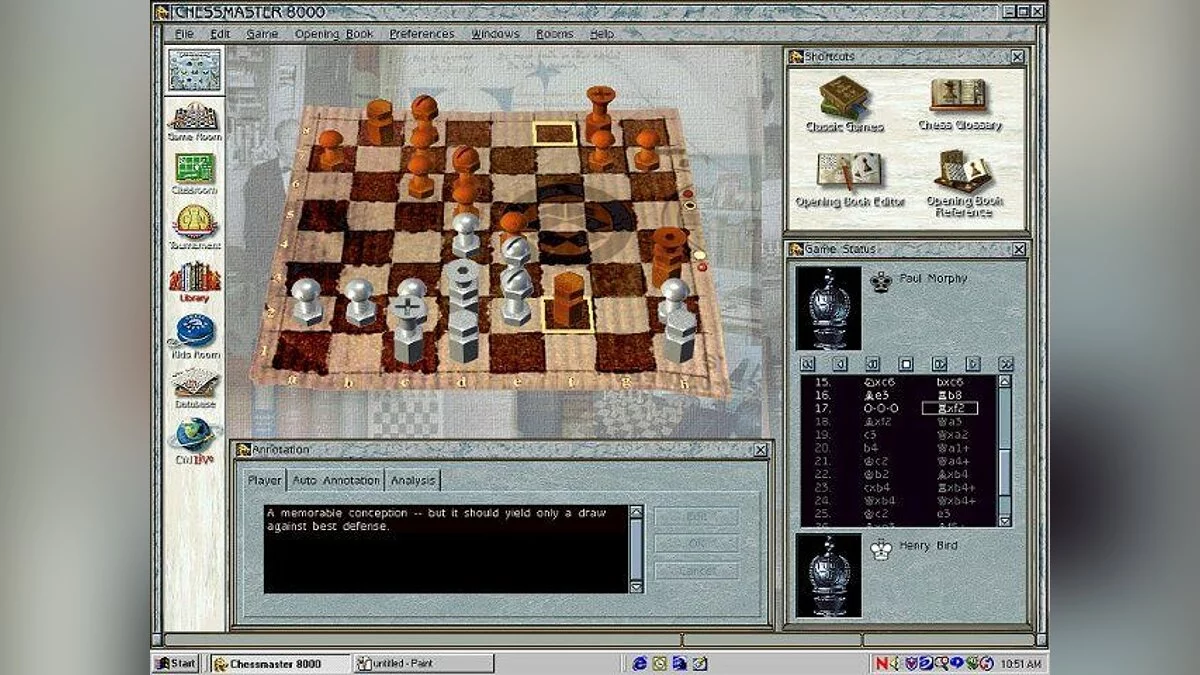
Task: Select the highlighted move Rxf2 in move list
Action: (x=949, y=408)
